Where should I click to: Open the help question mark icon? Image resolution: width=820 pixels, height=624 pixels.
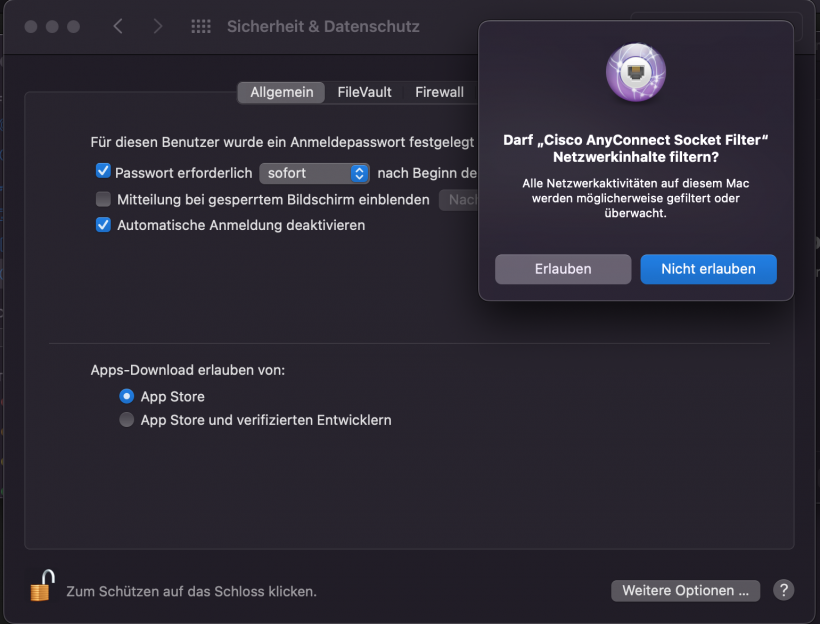(784, 591)
